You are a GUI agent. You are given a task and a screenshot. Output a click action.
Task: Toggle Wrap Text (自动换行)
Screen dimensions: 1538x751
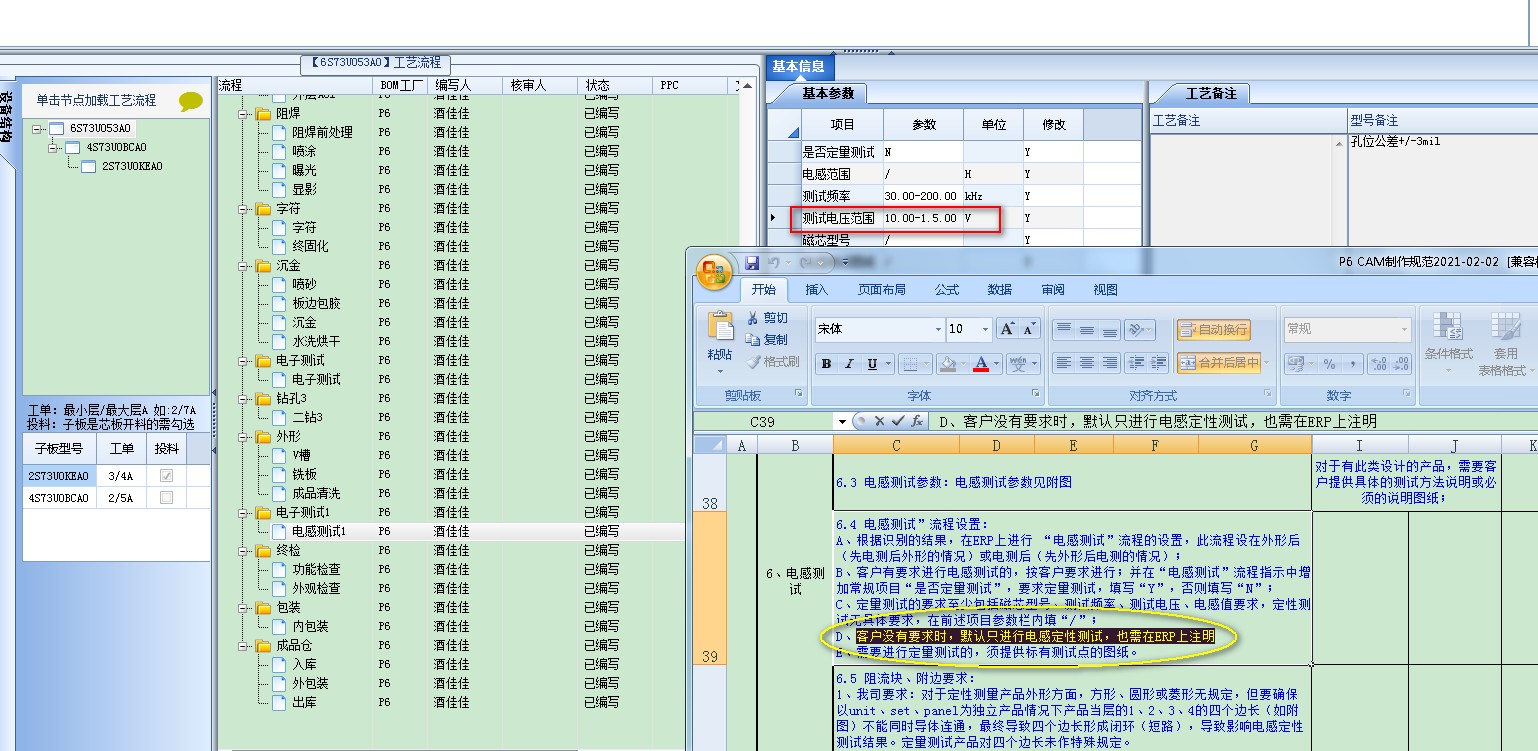(x=1213, y=329)
